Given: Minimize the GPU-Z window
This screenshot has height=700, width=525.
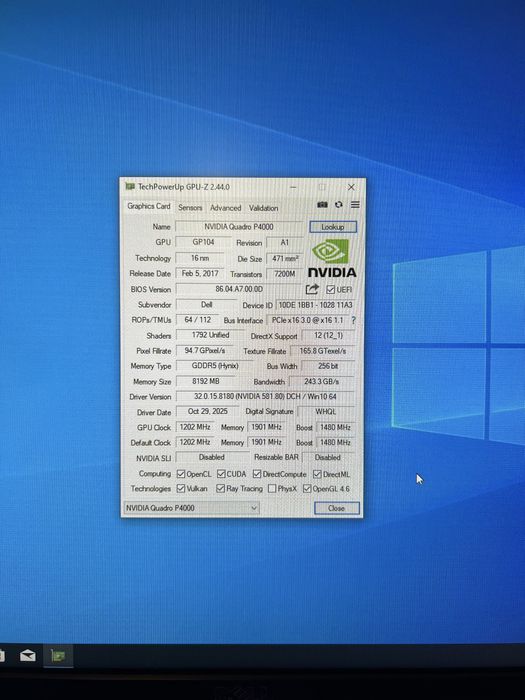Looking at the screenshot, I should [293, 187].
